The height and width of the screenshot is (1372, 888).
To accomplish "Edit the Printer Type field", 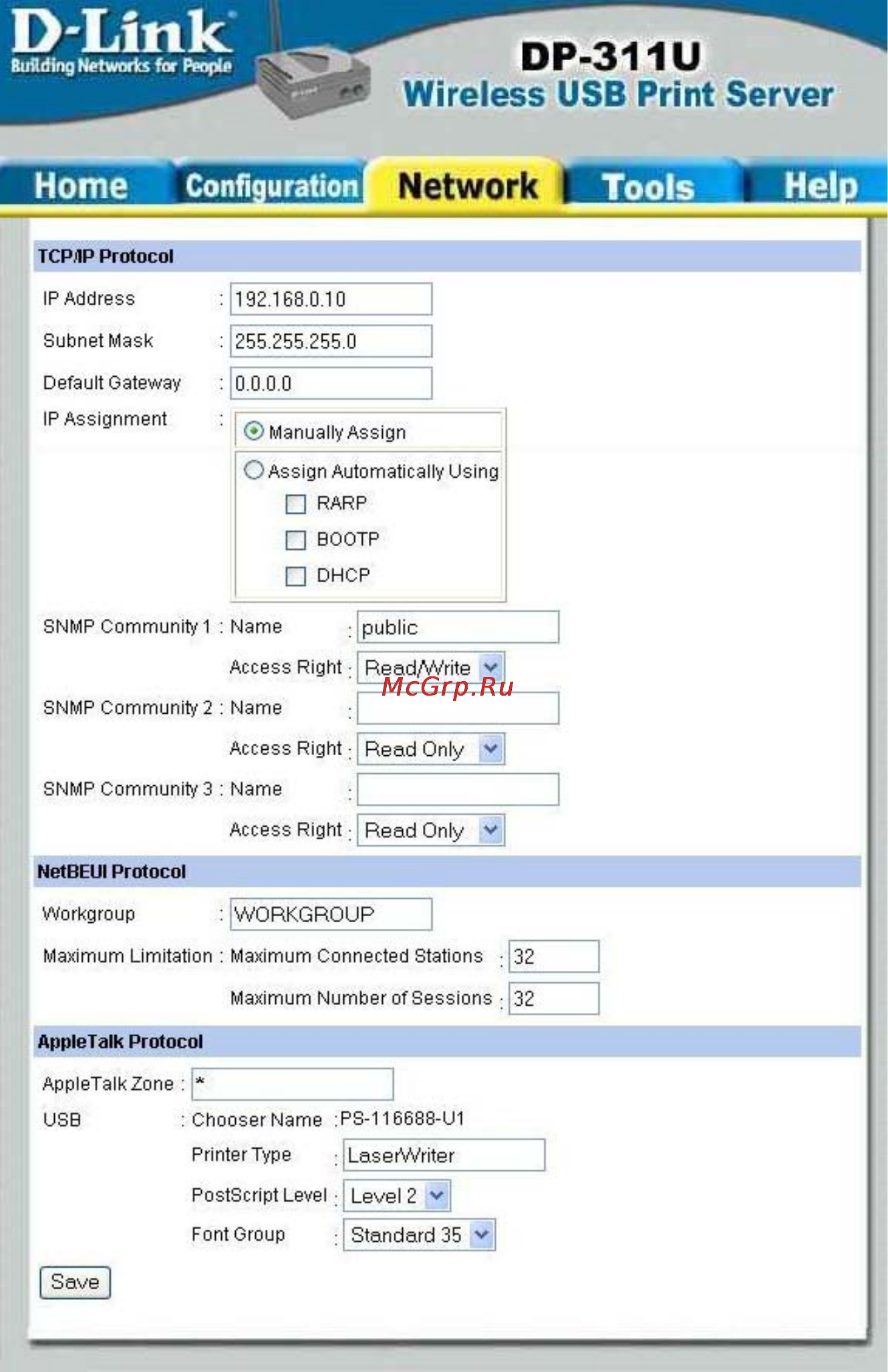I will click(x=444, y=1155).
